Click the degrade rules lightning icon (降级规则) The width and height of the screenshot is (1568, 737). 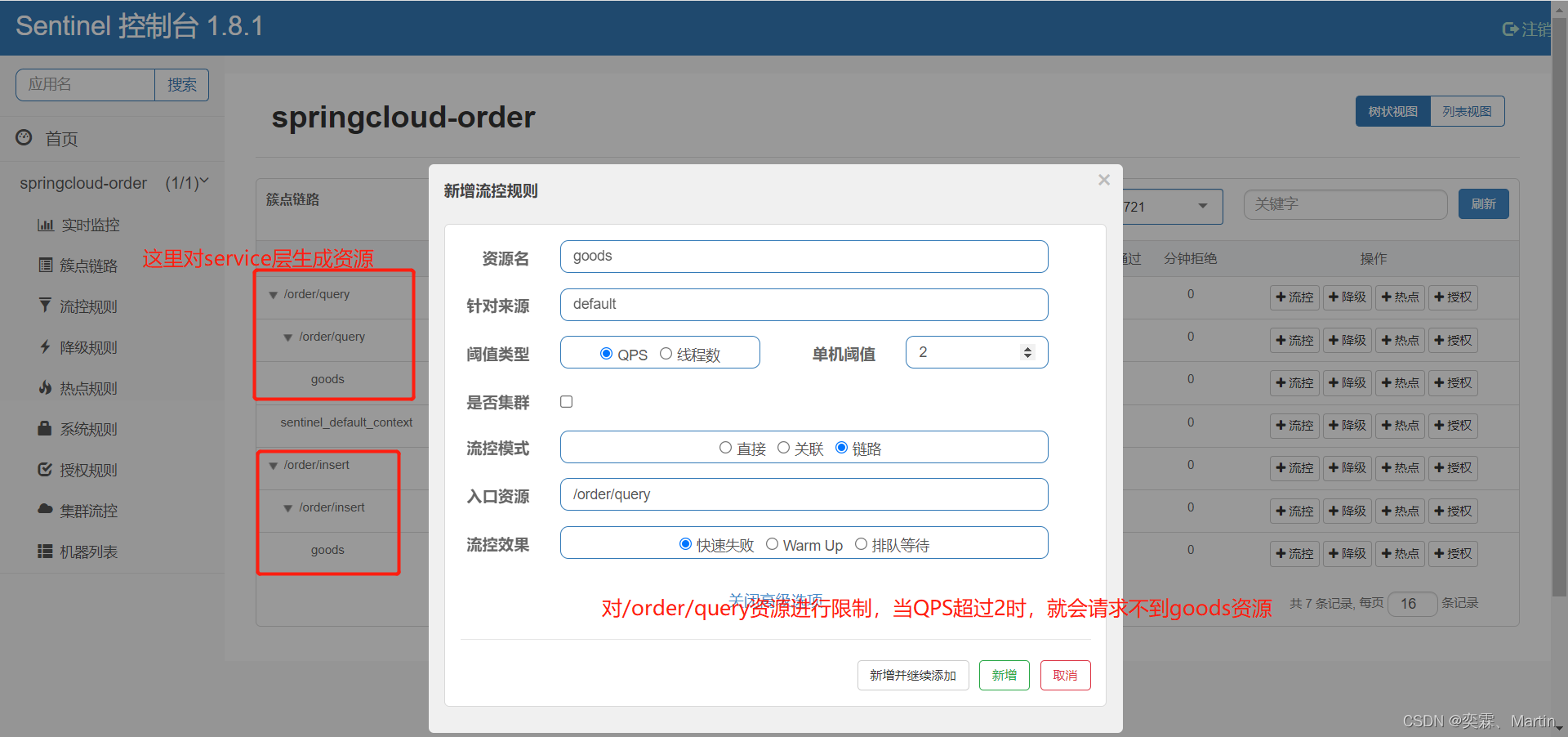pyautogui.click(x=45, y=346)
